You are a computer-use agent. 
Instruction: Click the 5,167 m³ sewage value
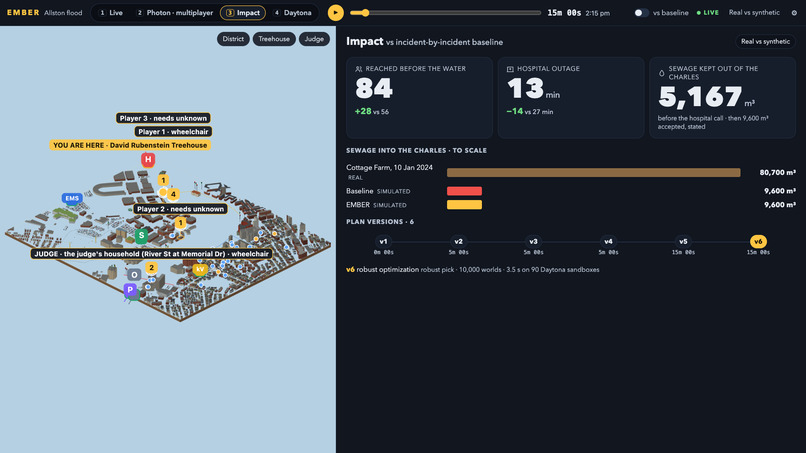click(x=707, y=97)
